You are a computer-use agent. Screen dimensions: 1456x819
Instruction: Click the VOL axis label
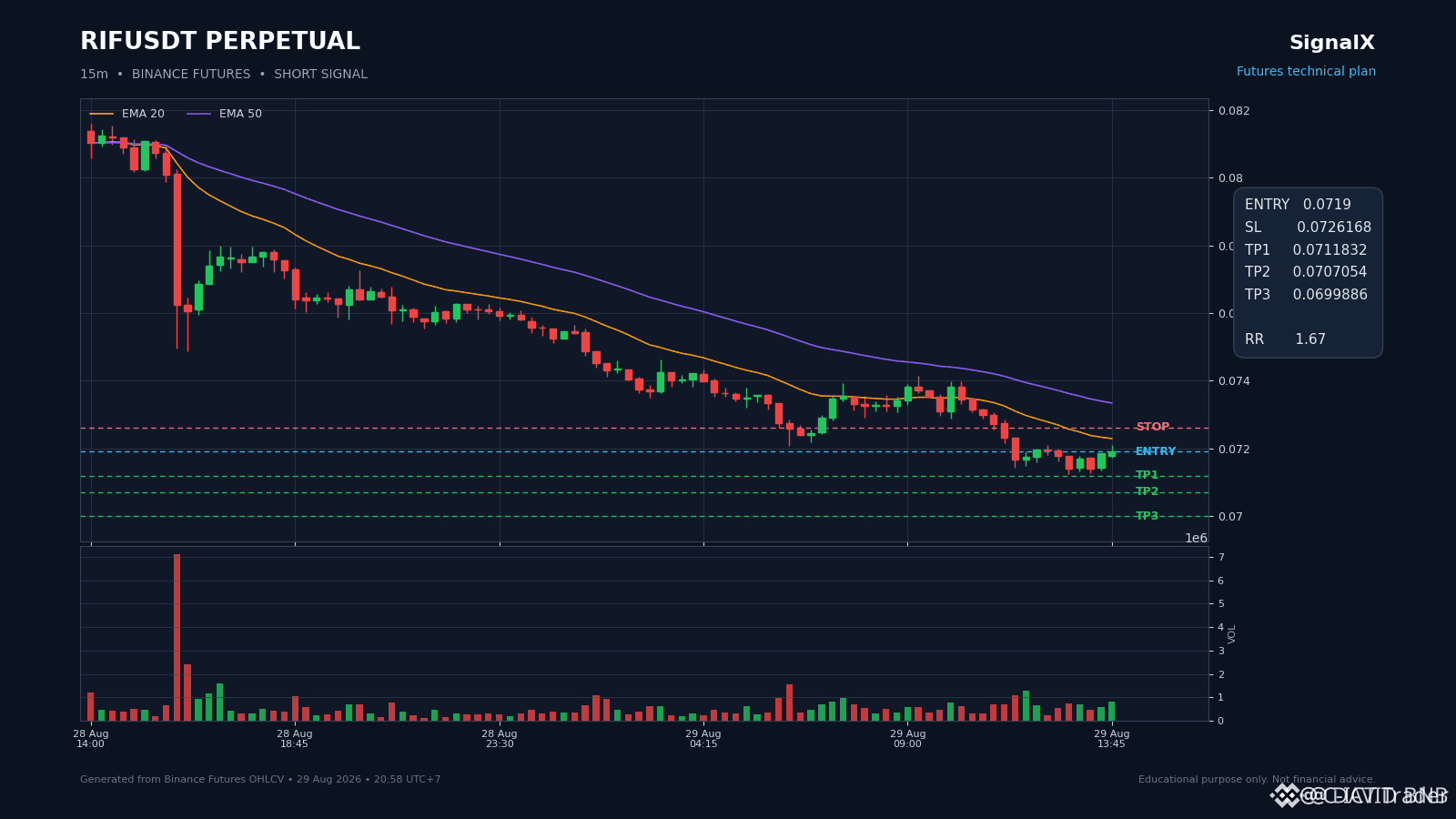1232,634
